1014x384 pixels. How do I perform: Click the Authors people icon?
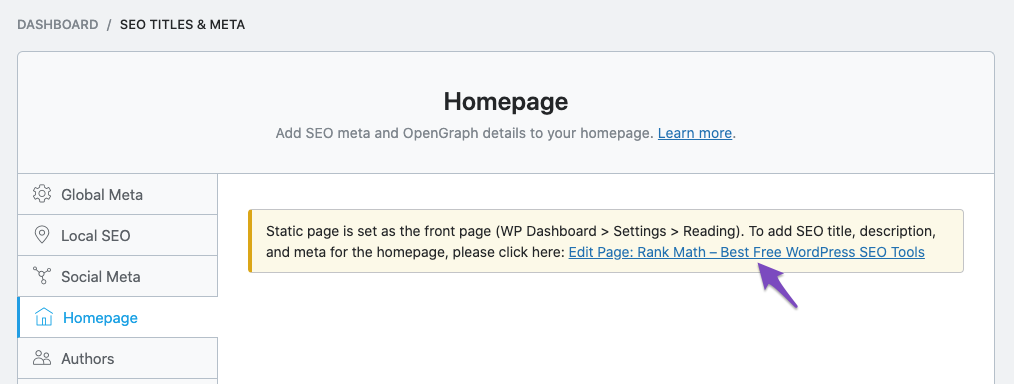tap(42, 358)
